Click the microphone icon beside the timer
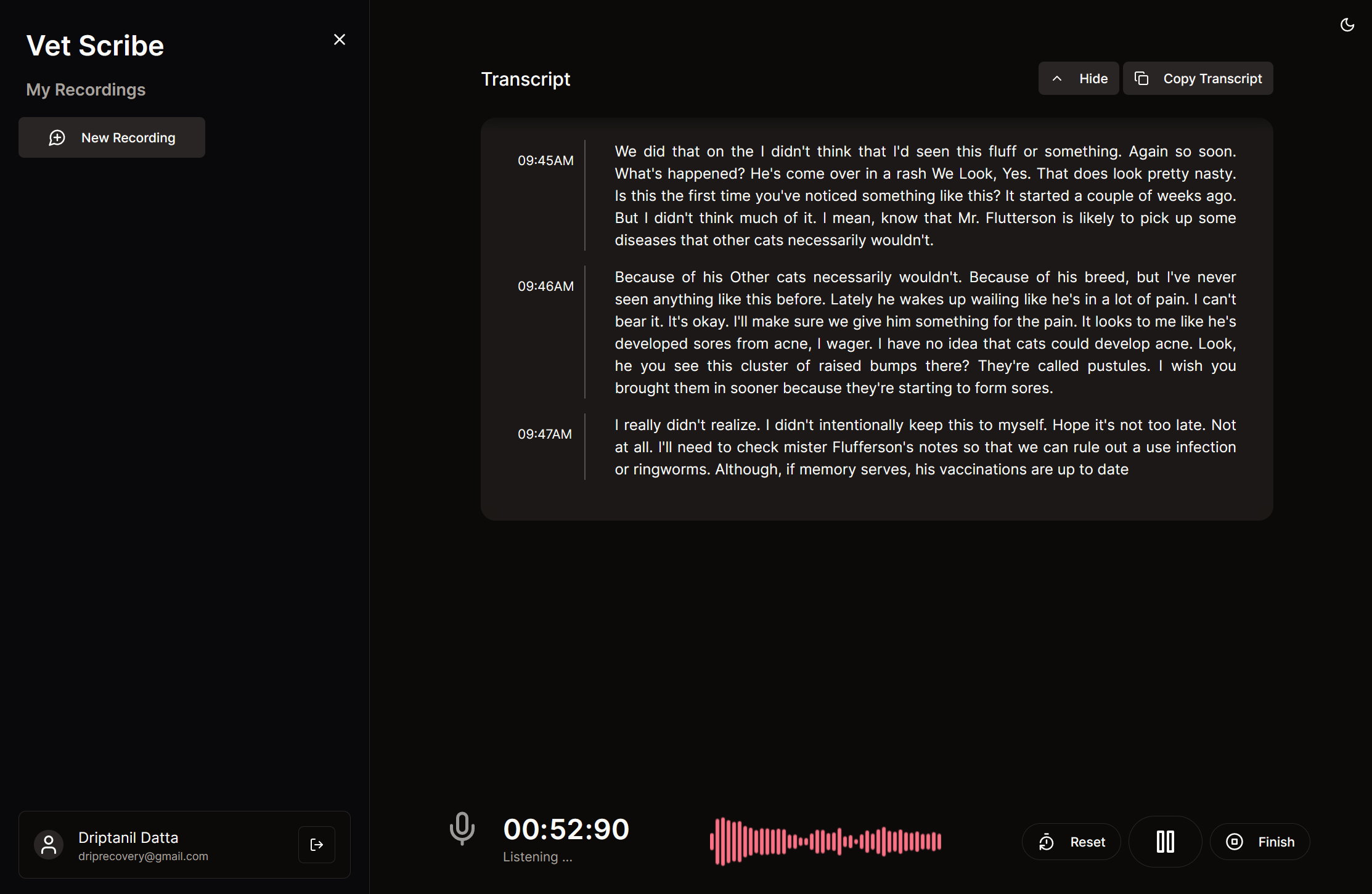The width and height of the screenshot is (1372, 894). tap(462, 828)
